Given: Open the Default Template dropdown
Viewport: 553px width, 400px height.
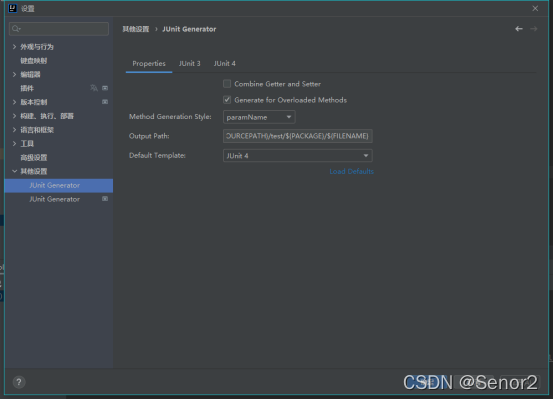Looking at the screenshot, I should click(x=298, y=156).
